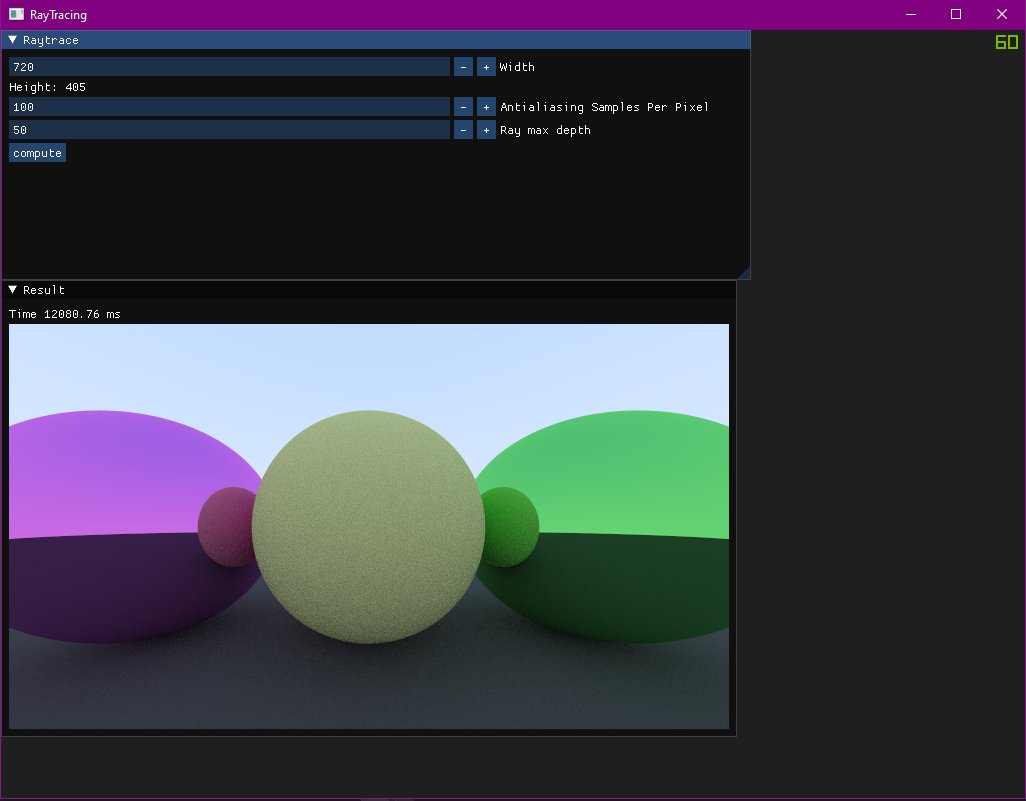Decrease Ray max depth value
1026x801 pixels.
[x=463, y=130]
